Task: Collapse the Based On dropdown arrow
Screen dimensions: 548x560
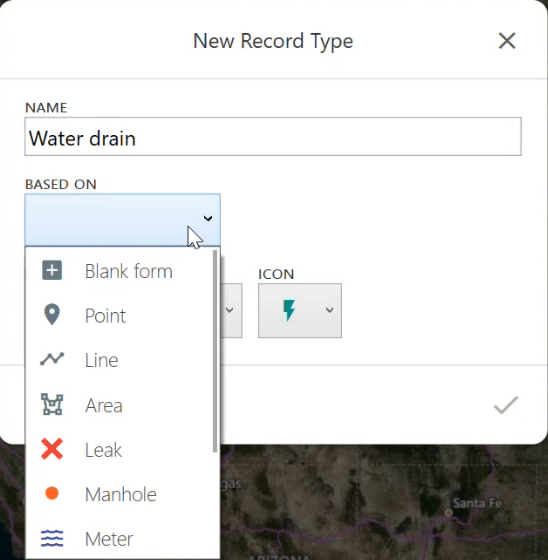Action: tap(208, 218)
